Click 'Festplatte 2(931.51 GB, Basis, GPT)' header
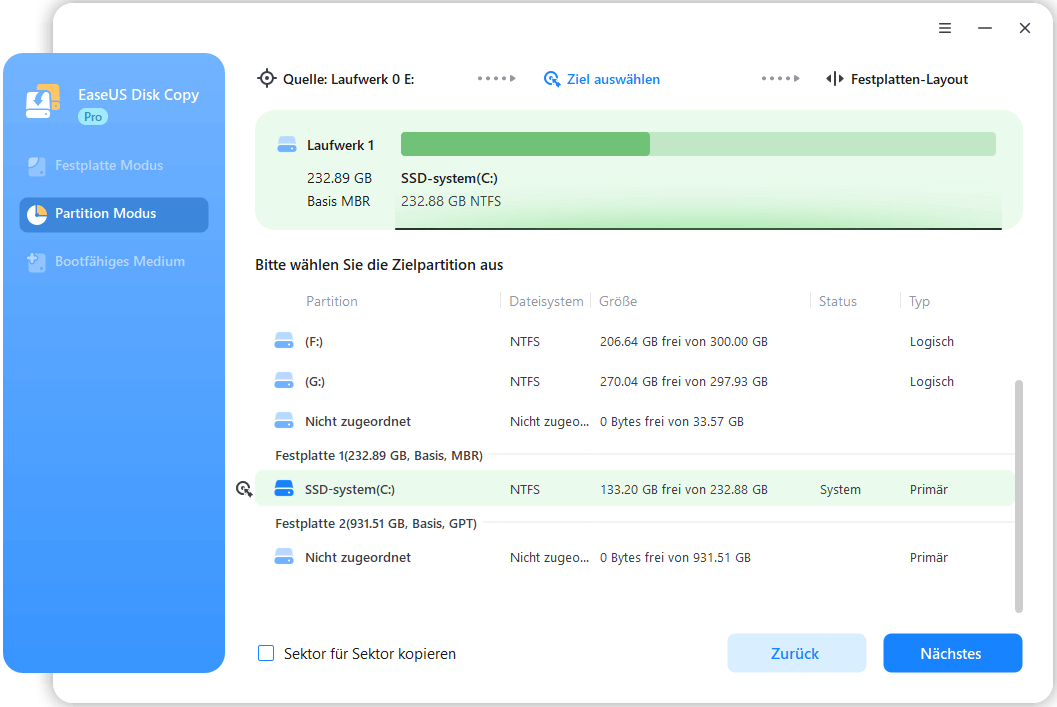Viewport: 1057px width, 707px height. pyautogui.click(x=376, y=524)
